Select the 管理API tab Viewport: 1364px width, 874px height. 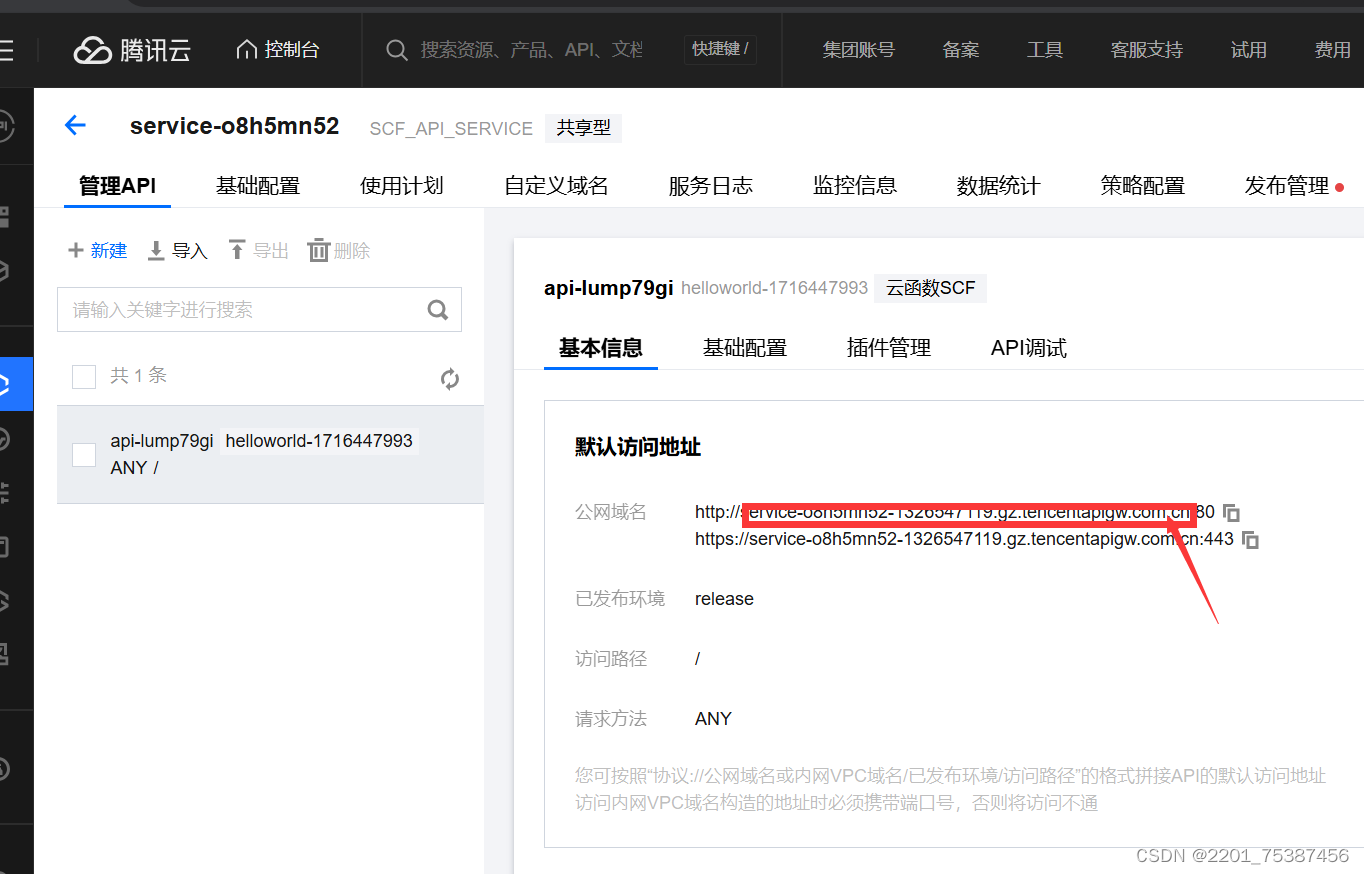point(117,186)
